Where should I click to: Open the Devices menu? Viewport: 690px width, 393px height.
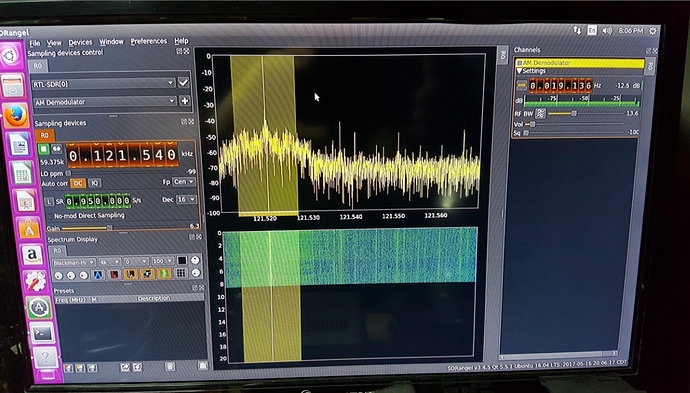pyautogui.click(x=80, y=42)
